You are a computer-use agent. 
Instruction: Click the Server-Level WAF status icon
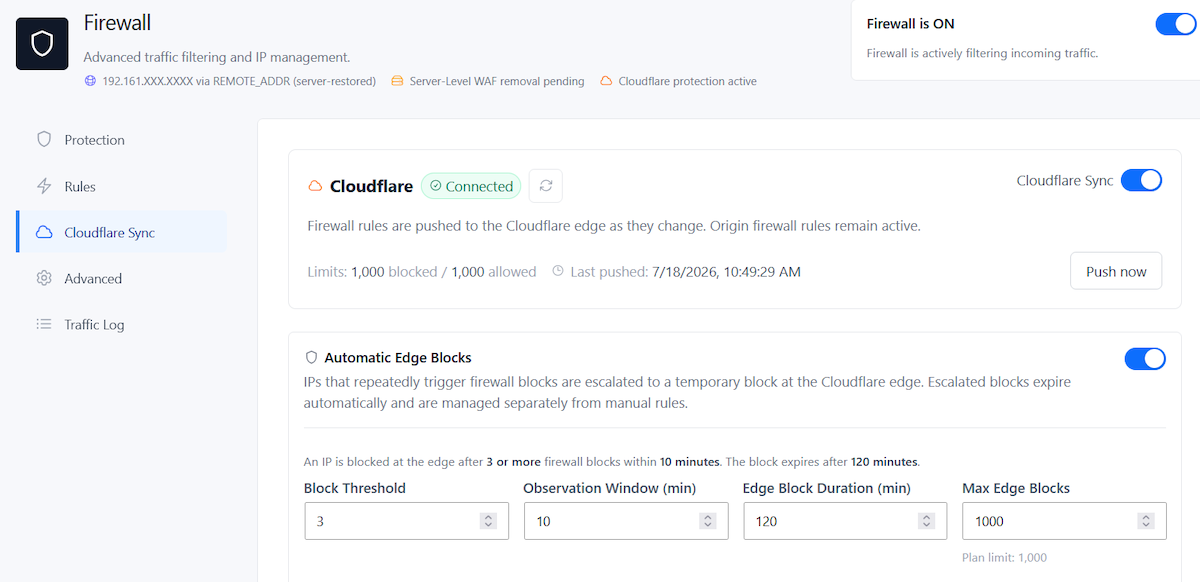point(397,81)
